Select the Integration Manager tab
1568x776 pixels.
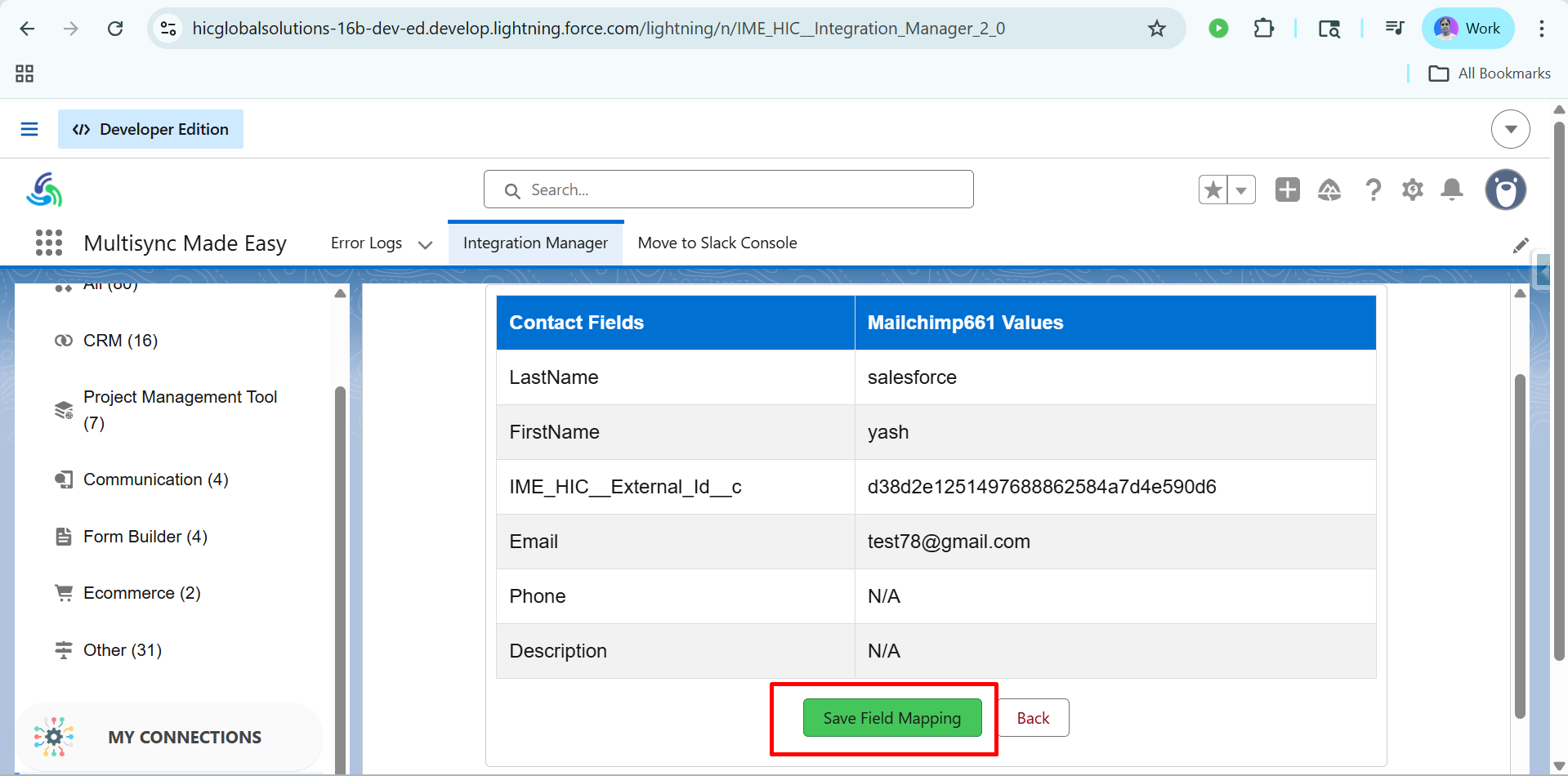tap(535, 243)
